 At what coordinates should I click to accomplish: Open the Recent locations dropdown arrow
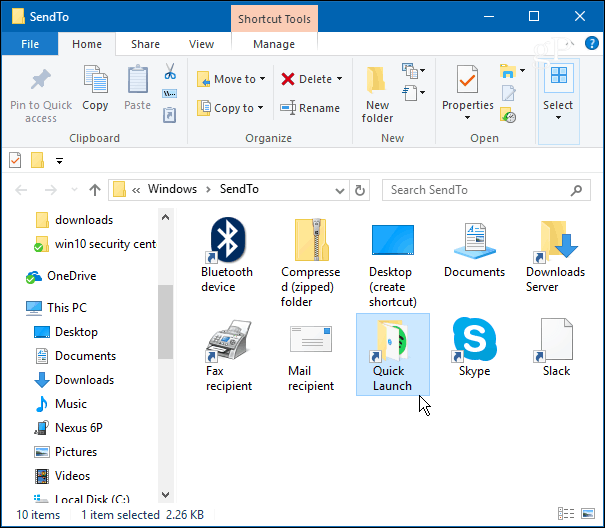[x=74, y=190]
